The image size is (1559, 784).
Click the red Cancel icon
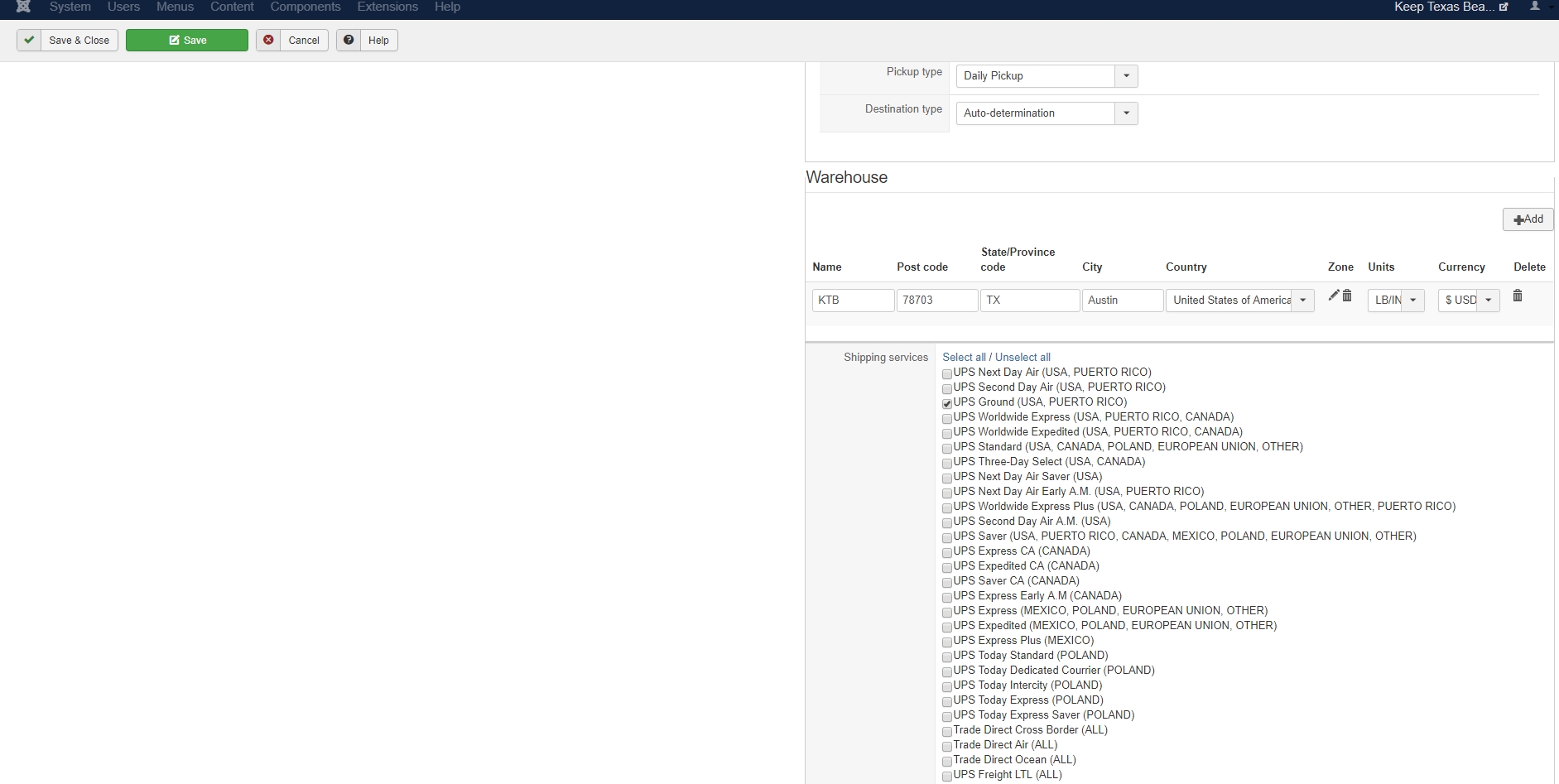click(268, 40)
